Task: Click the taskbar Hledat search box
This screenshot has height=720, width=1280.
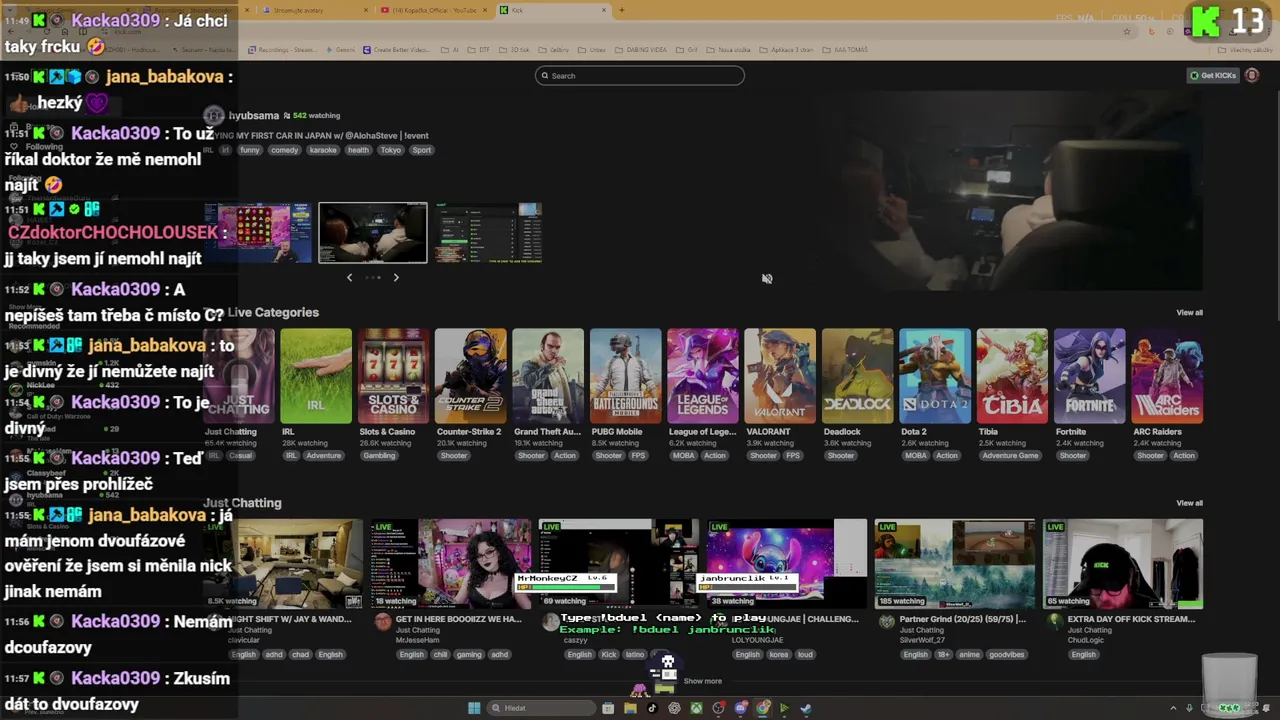Action: tap(540, 708)
